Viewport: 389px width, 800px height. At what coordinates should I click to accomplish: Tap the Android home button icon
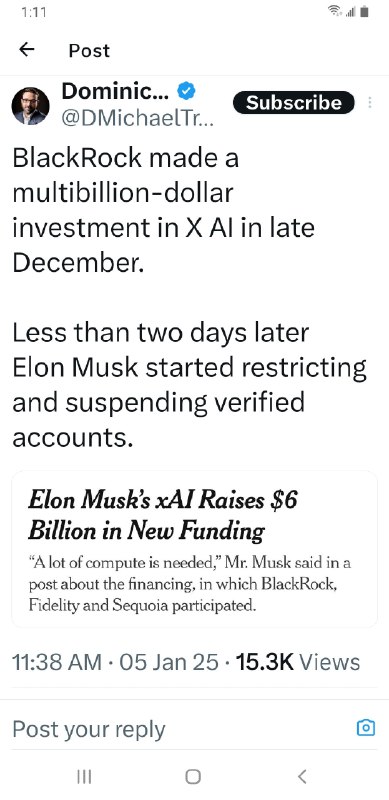(x=193, y=777)
